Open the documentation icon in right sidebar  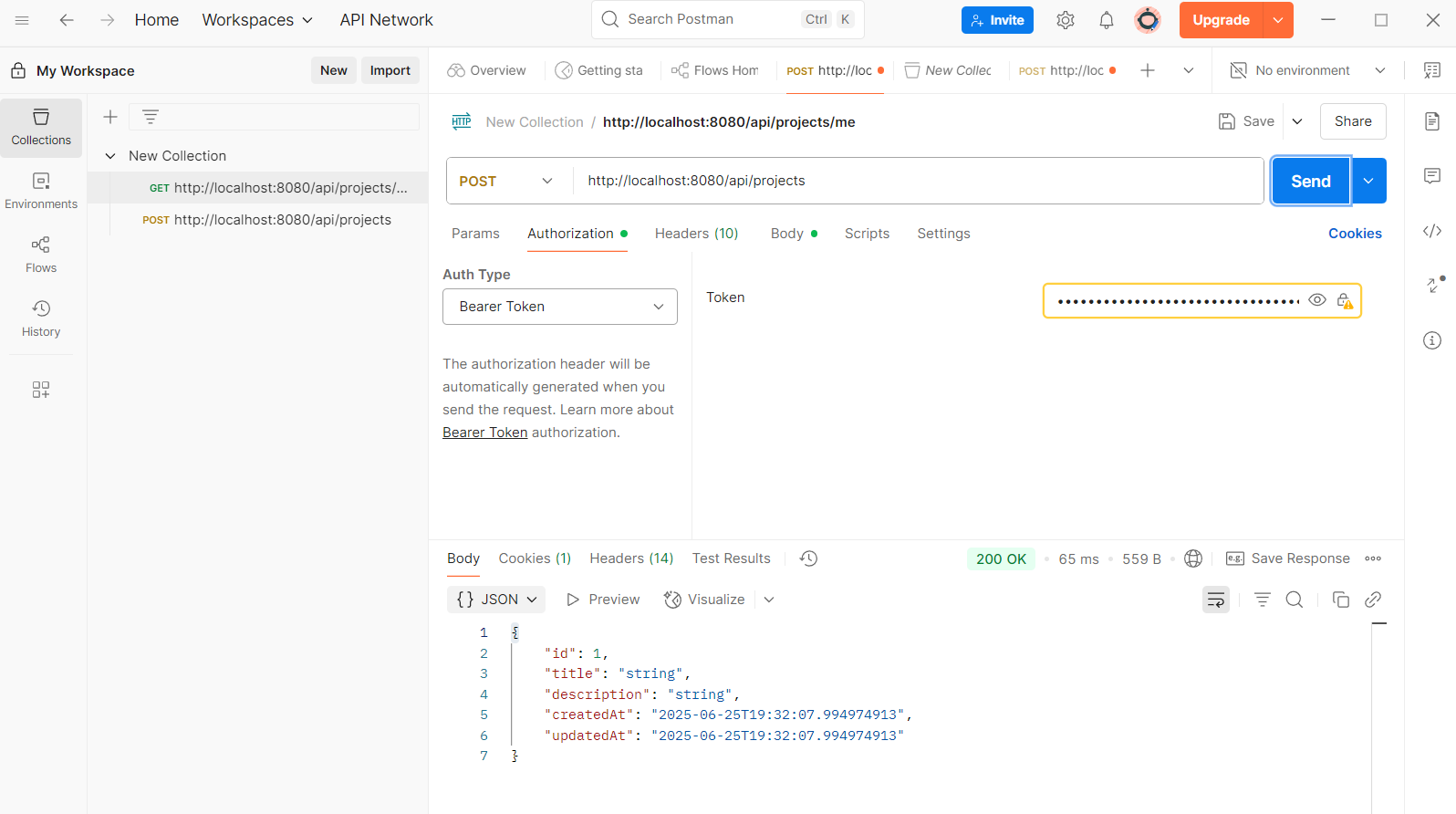[1432, 121]
